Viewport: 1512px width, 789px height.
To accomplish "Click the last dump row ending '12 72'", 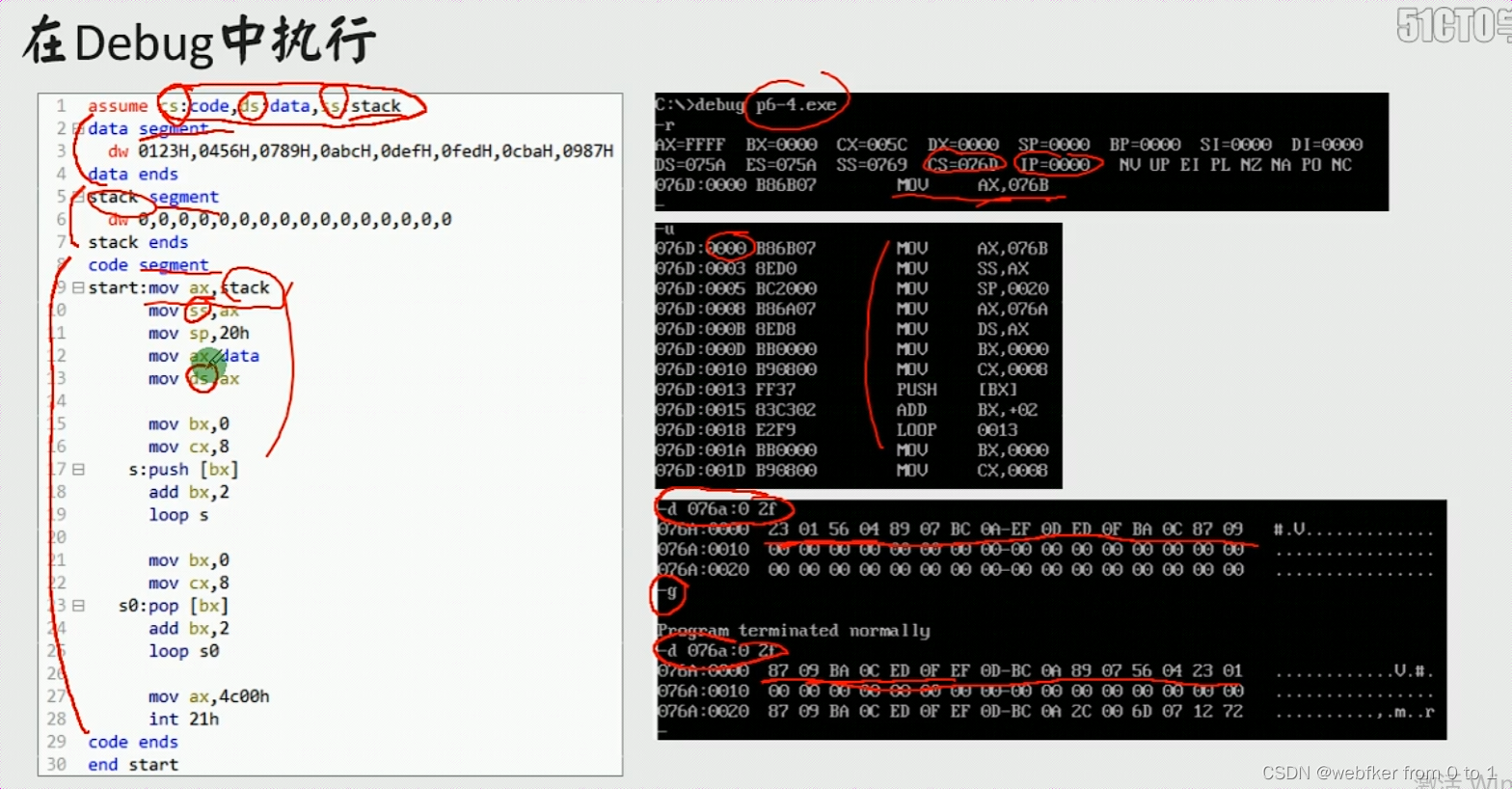I will (x=1045, y=712).
